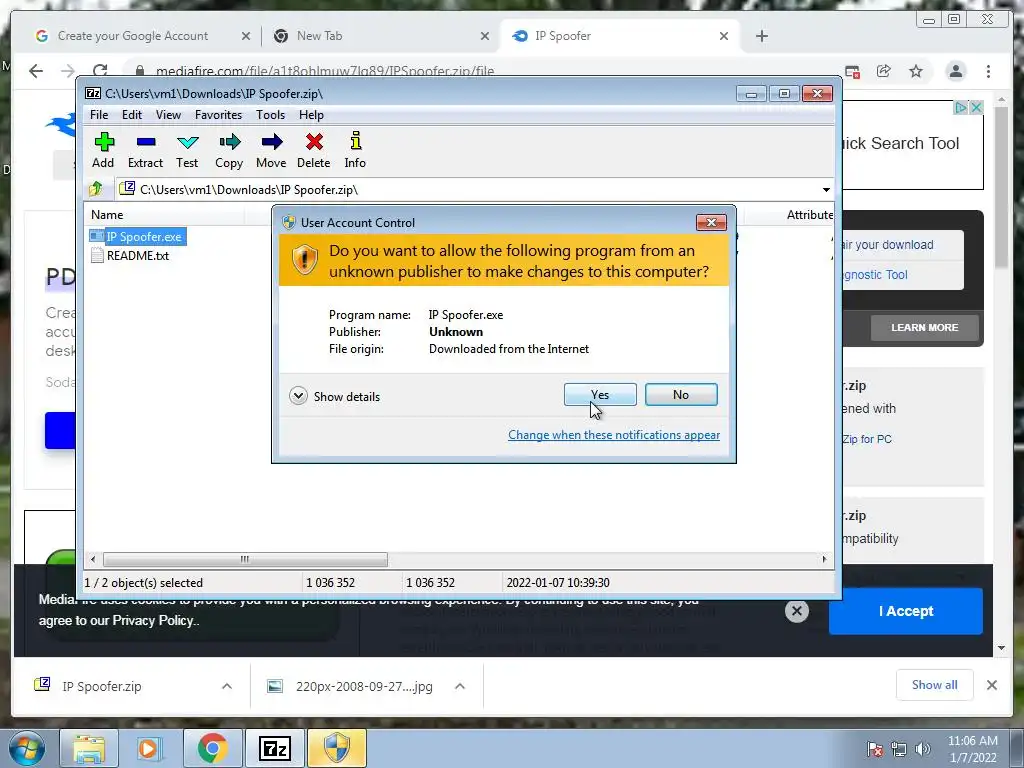The image size is (1024, 768).
Task: Click the share page icon in Chrome
Action: pos(884,71)
